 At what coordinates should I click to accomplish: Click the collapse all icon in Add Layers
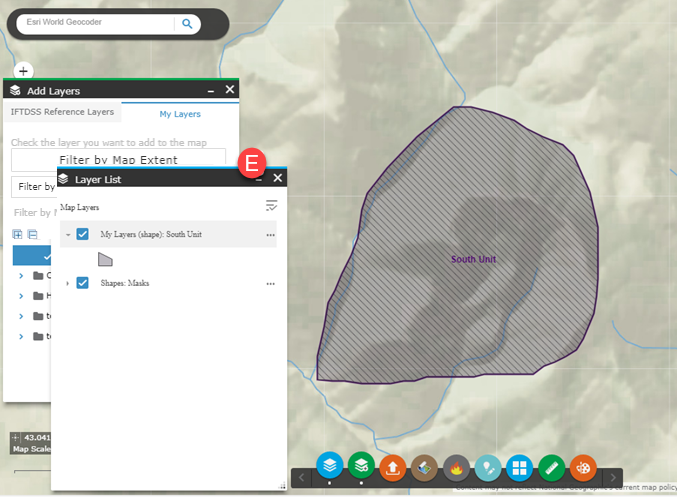[x=32, y=234]
